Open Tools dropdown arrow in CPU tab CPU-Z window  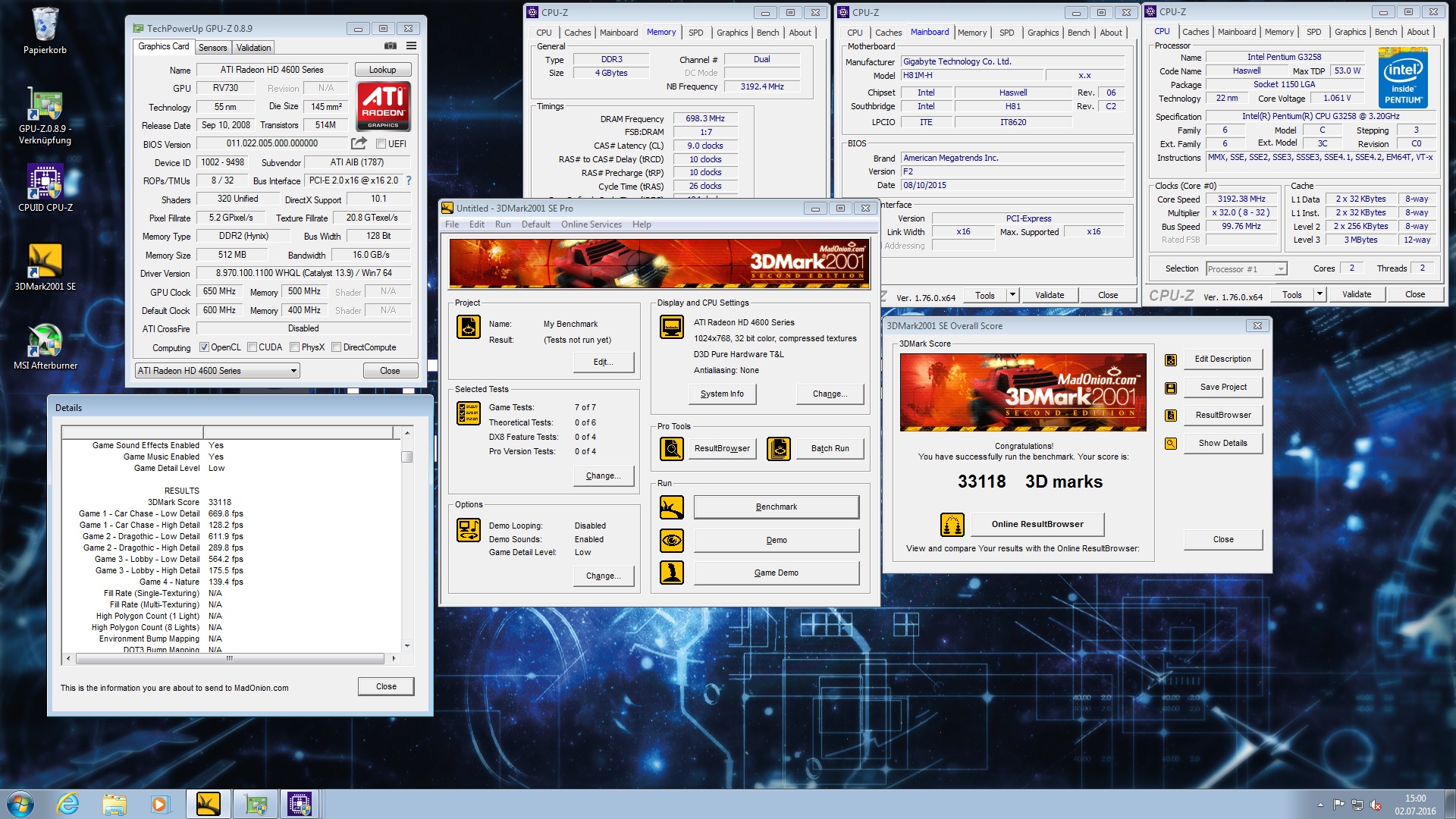(1319, 294)
